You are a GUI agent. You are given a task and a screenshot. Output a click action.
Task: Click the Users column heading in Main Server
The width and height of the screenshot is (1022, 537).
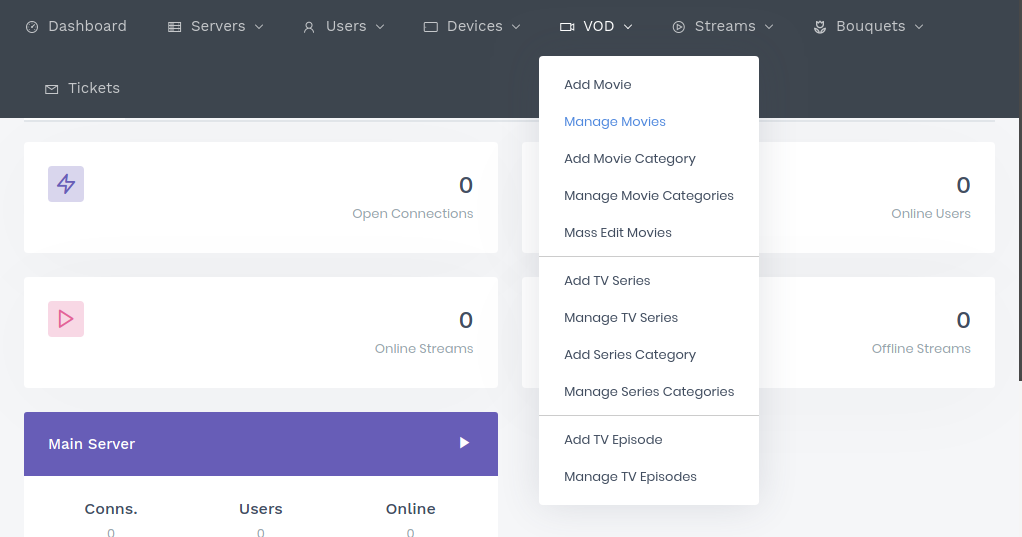261,509
